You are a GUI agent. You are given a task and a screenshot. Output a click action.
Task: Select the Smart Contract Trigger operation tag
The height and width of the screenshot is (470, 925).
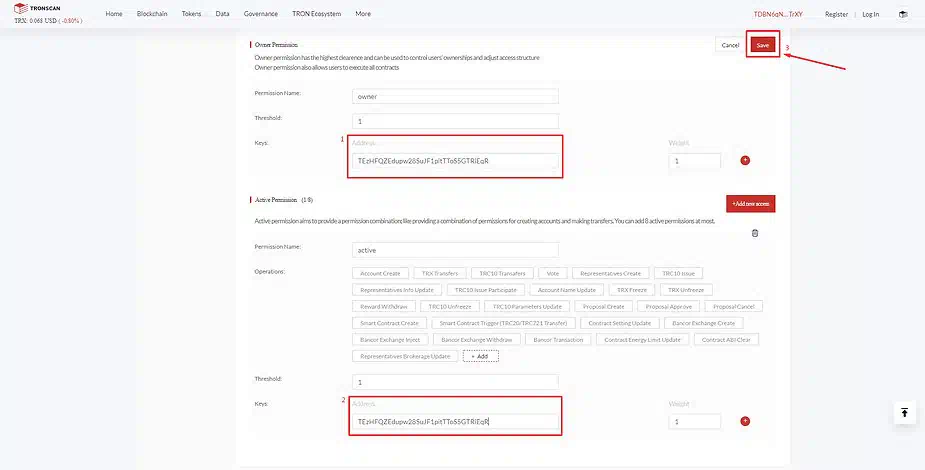[x=503, y=323]
